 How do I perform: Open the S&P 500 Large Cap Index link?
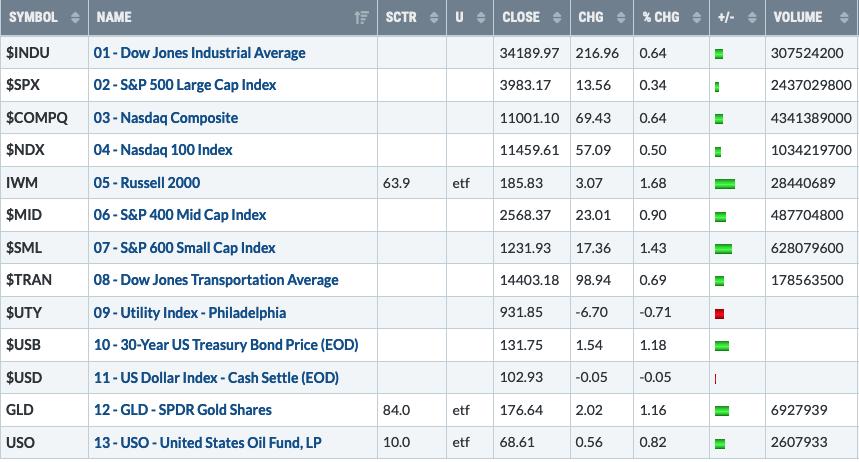tap(185, 85)
